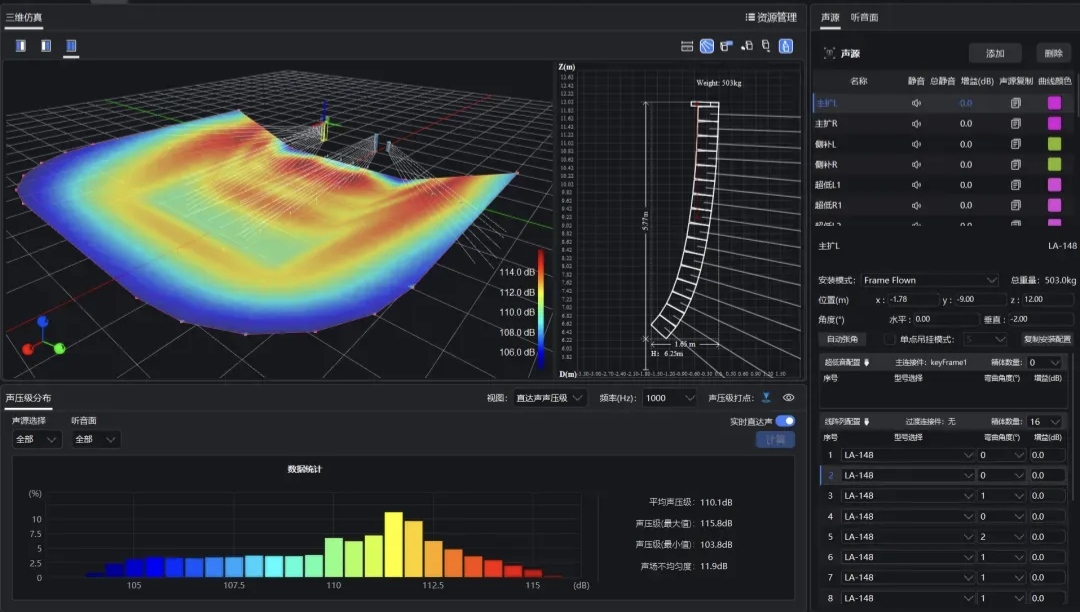Click the SPL probe point icon
This screenshot has width=1080, height=612.
click(x=766, y=398)
